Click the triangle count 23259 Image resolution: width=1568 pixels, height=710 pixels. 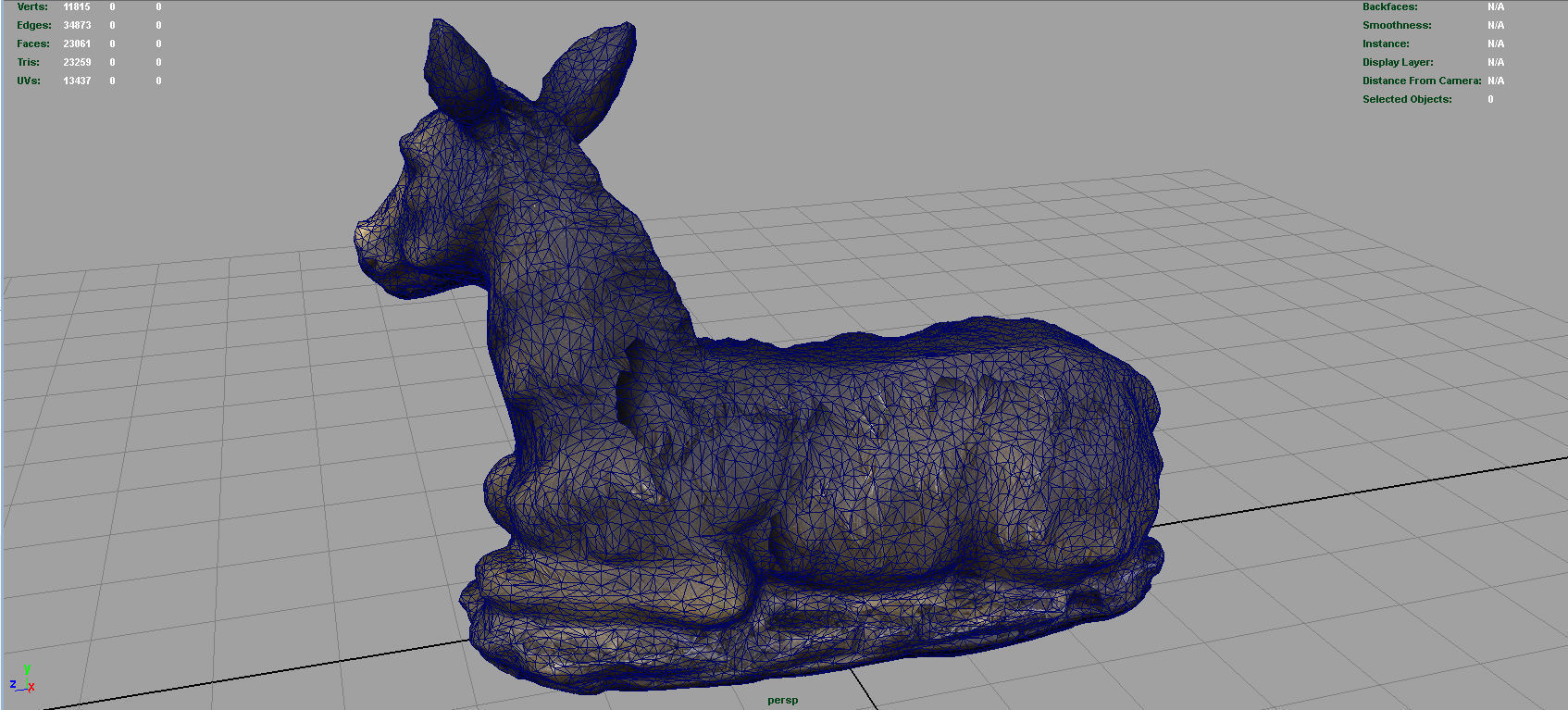[77, 62]
